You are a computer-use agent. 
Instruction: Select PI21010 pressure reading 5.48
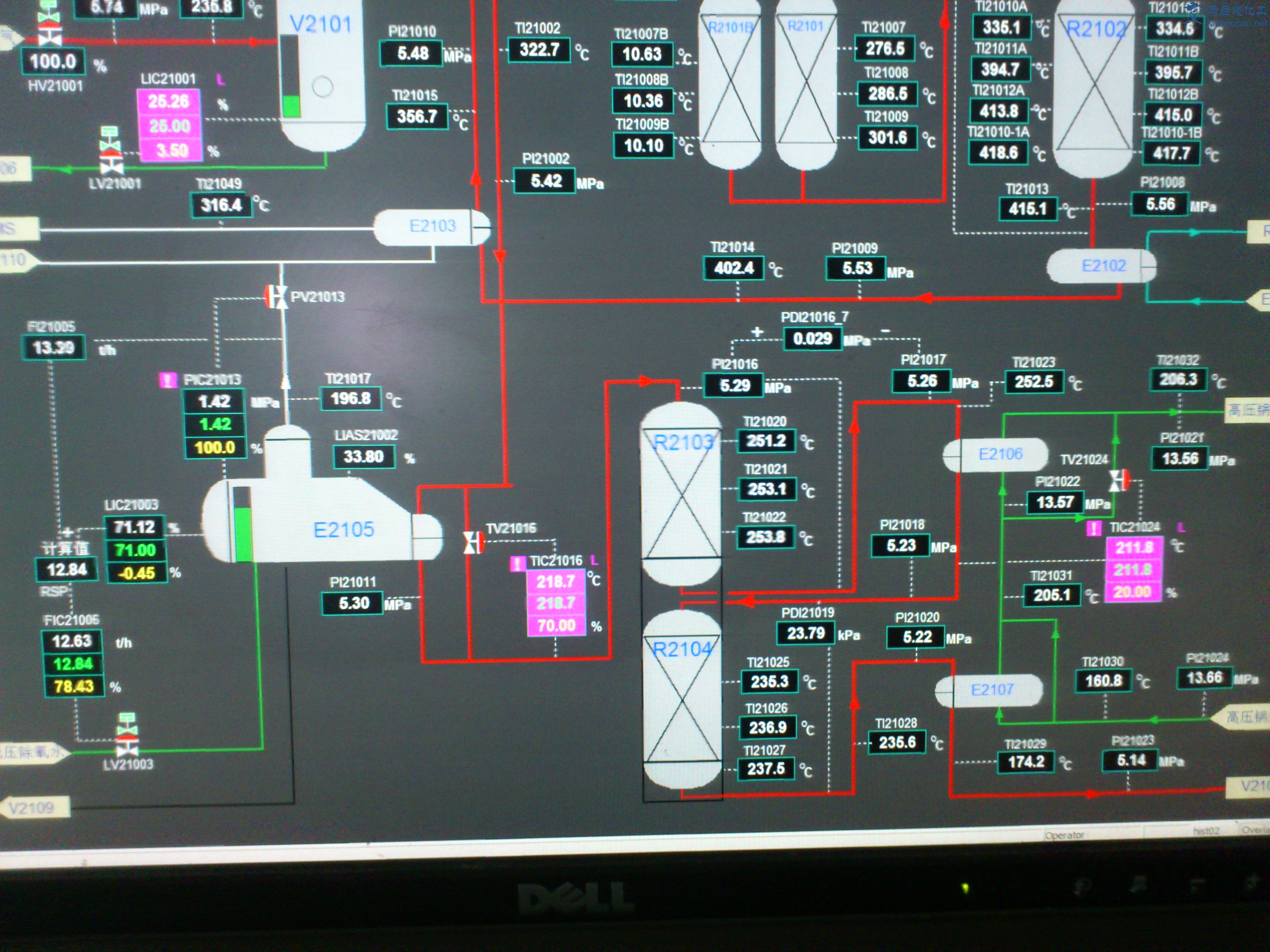tap(412, 53)
